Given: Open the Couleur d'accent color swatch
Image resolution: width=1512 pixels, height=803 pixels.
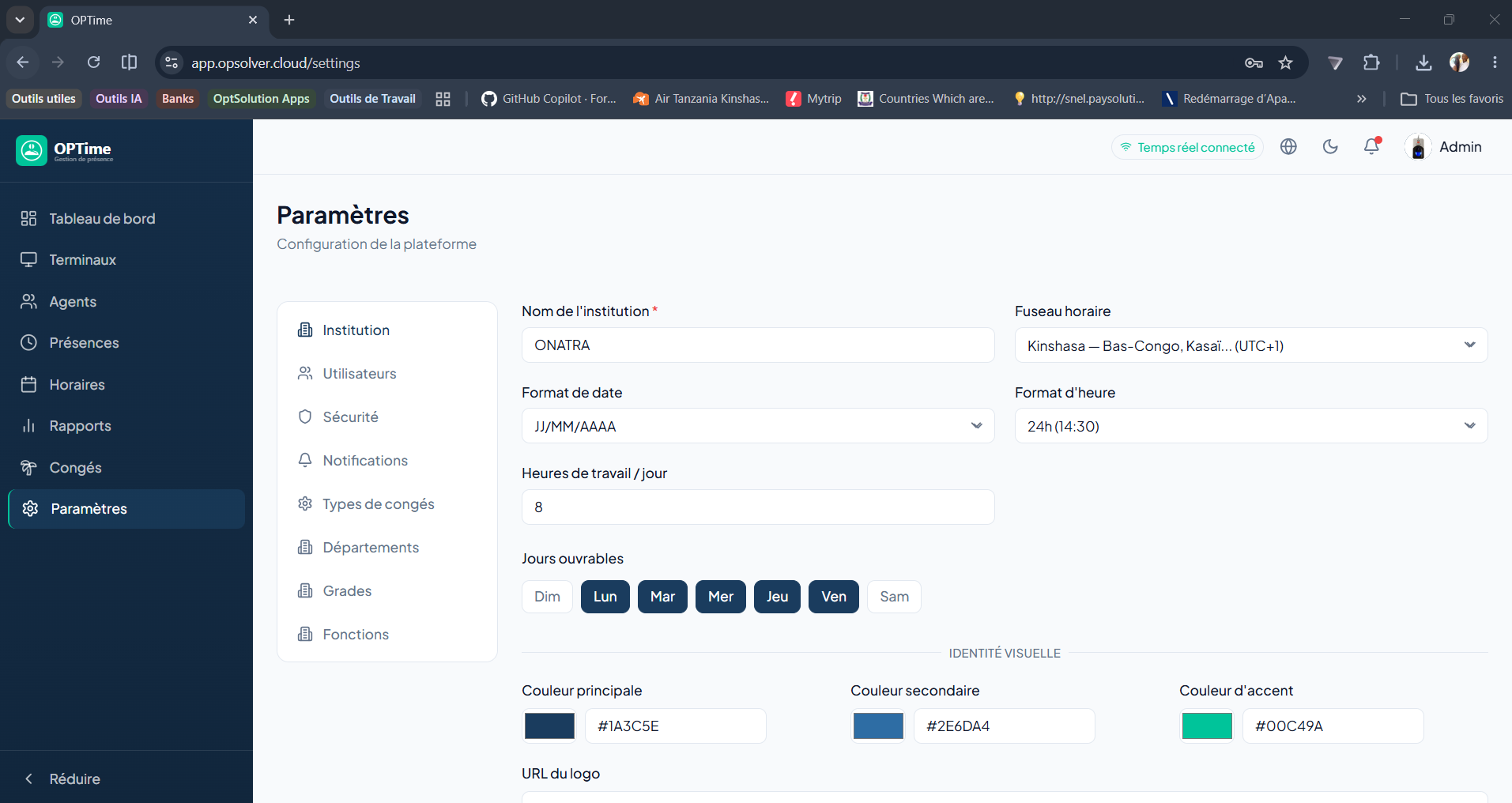Looking at the screenshot, I should [x=1207, y=726].
